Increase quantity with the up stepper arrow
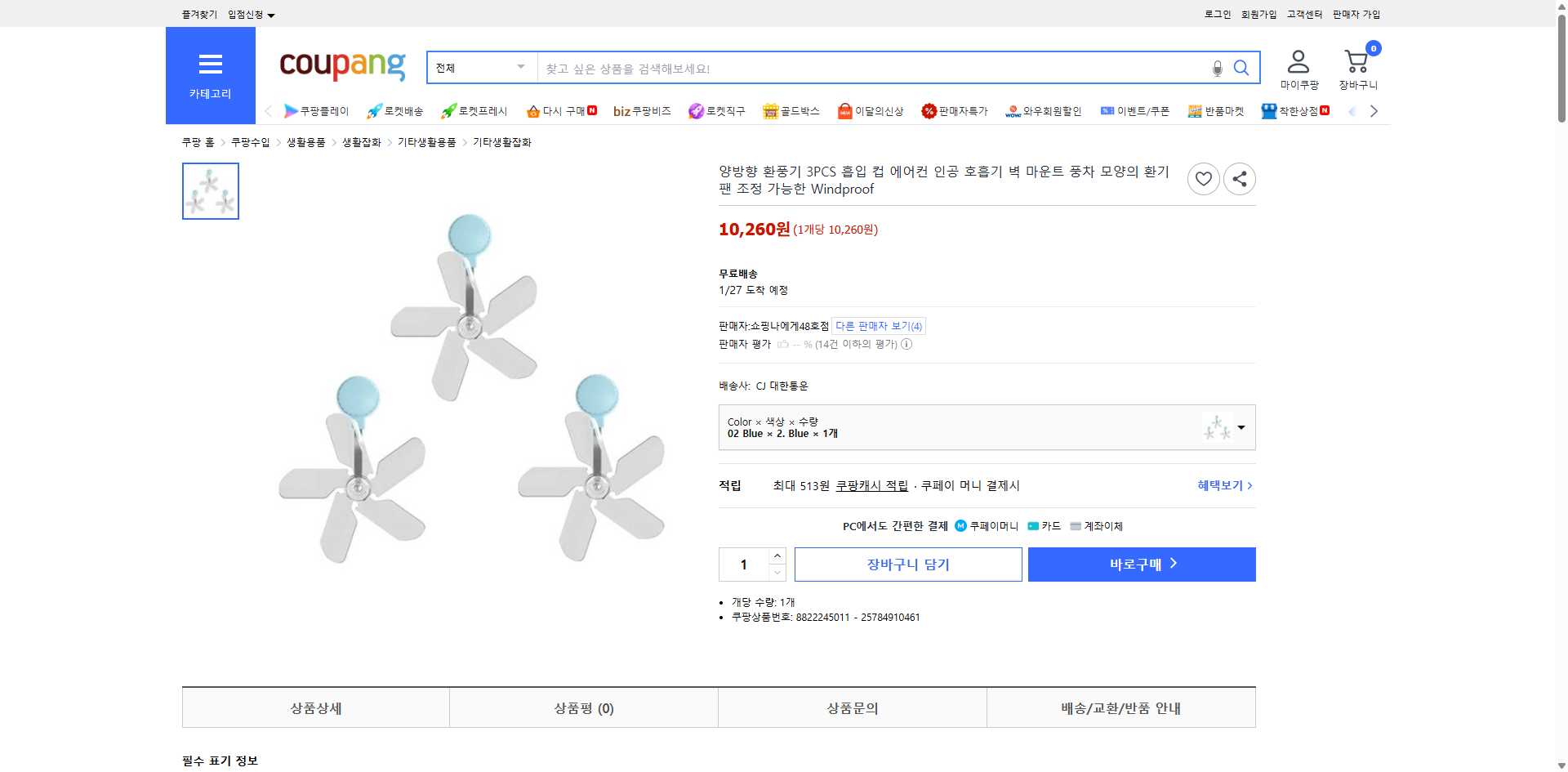The width and height of the screenshot is (1568, 772). (x=777, y=555)
